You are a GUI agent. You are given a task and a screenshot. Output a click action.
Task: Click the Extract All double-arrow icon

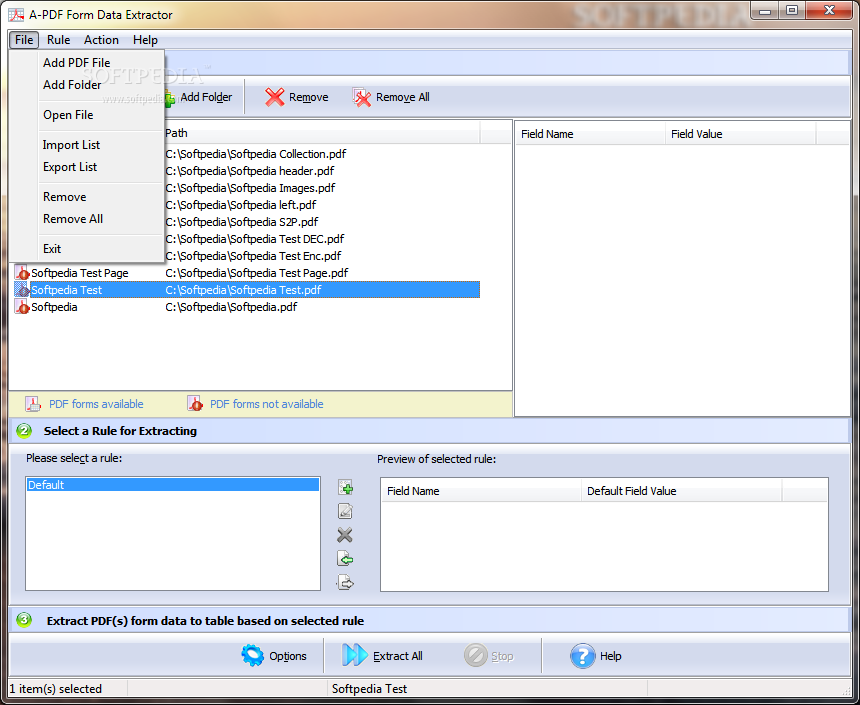tap(355, 656)
